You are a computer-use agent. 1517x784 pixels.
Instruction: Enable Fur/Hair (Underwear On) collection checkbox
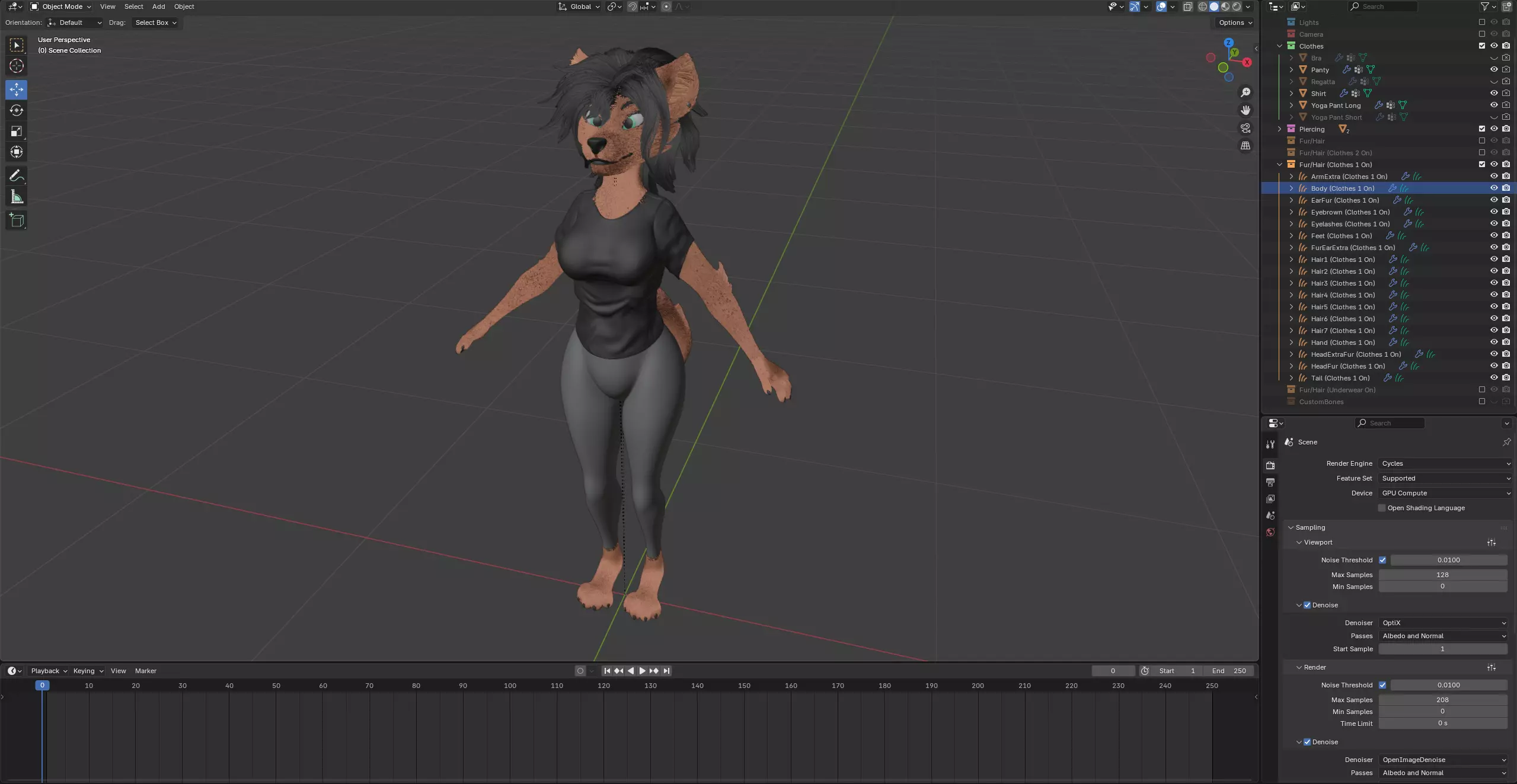[x=1482, y=389]
